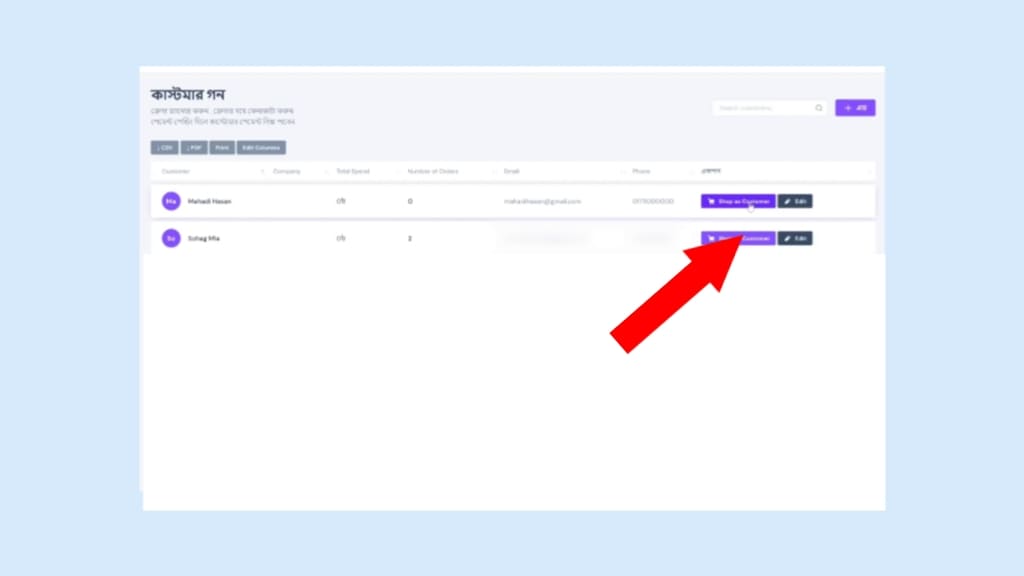Click Shop as Customer for Mahadi Hasan
This screenshot has width=1024, height=576.
tap(738, 201)
